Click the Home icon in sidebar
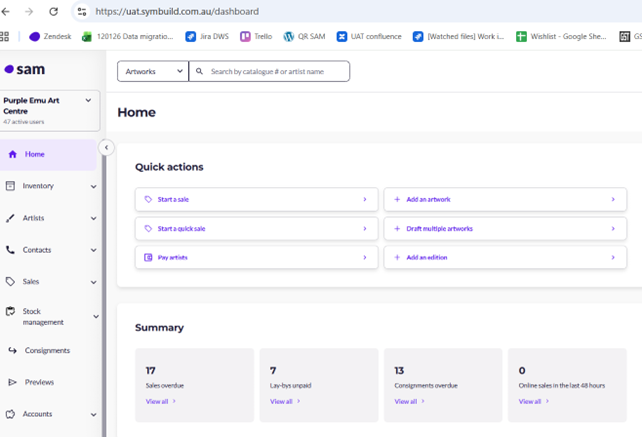 click(12, 155)
